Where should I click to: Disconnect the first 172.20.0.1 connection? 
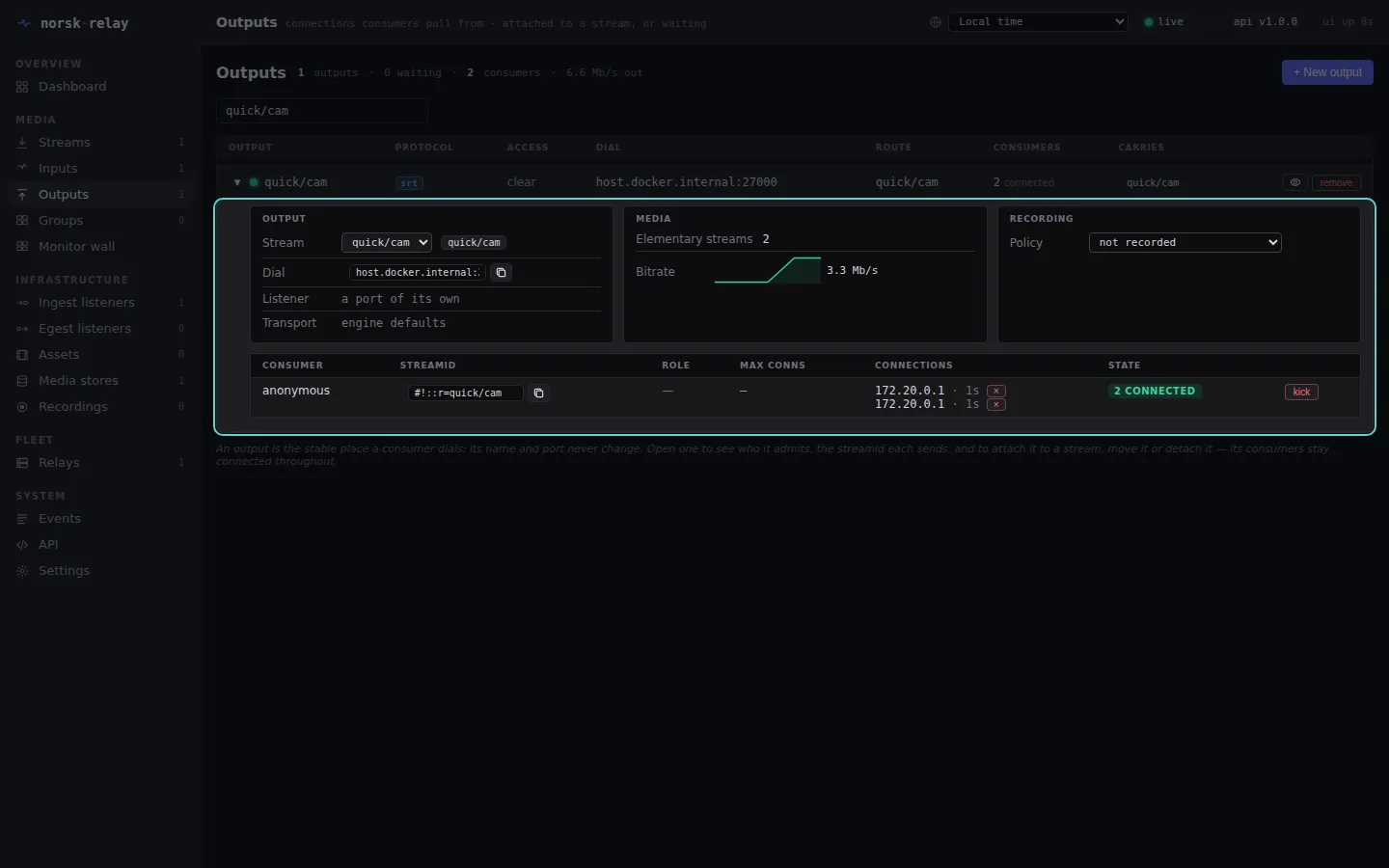pyautogui.click(x=996, y=391)
